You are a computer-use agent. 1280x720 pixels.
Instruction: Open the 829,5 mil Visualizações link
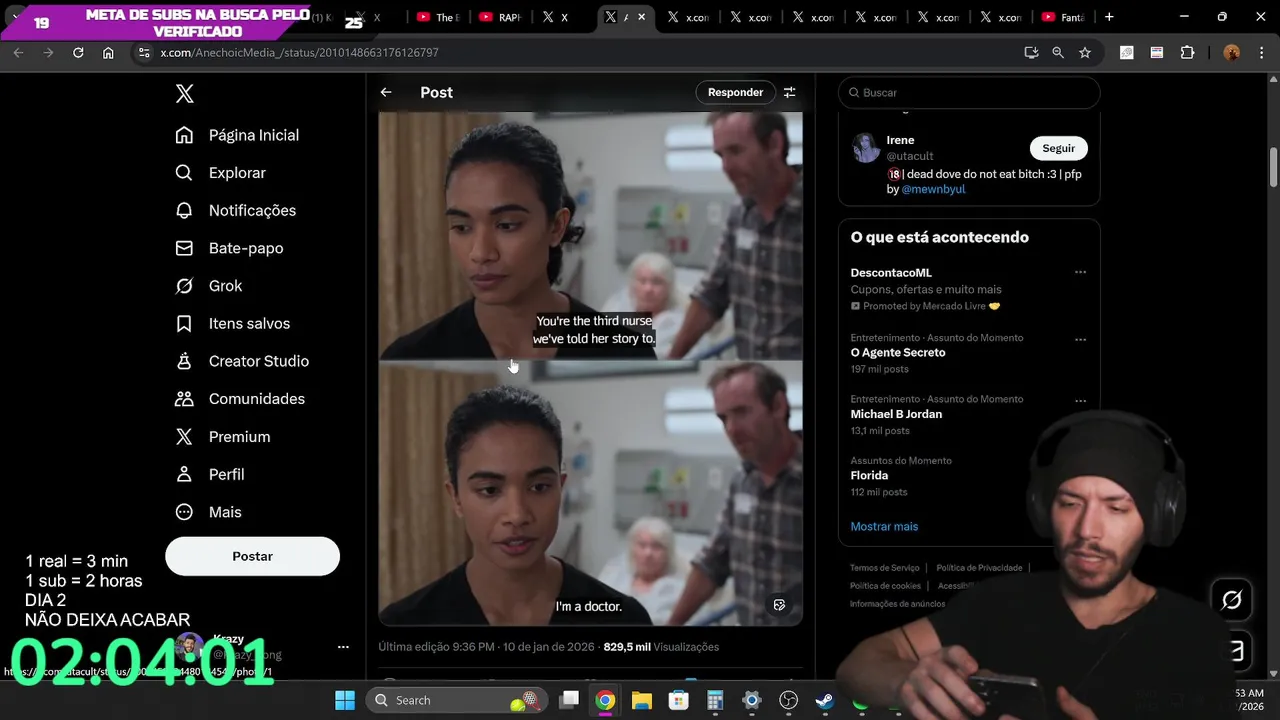[x=661, y=647]
